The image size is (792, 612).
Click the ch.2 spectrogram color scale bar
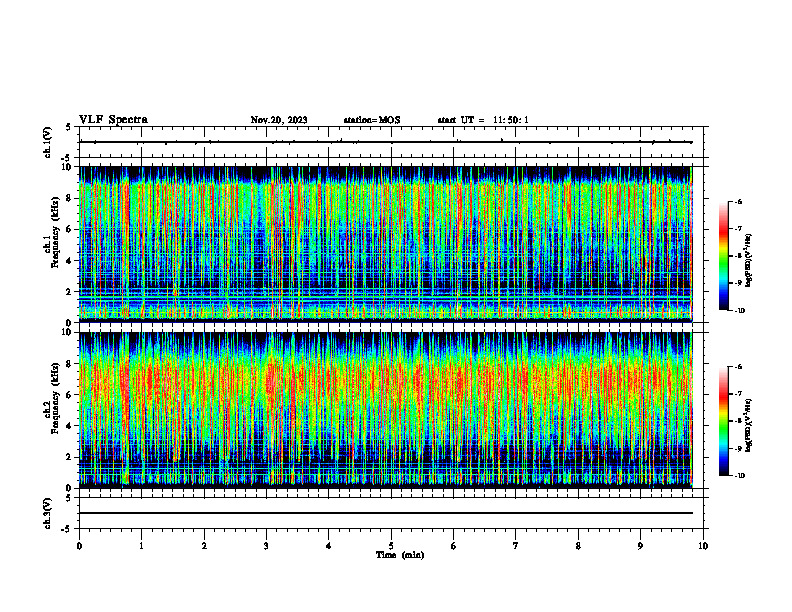pyautogui.click(x=723, y=421)
